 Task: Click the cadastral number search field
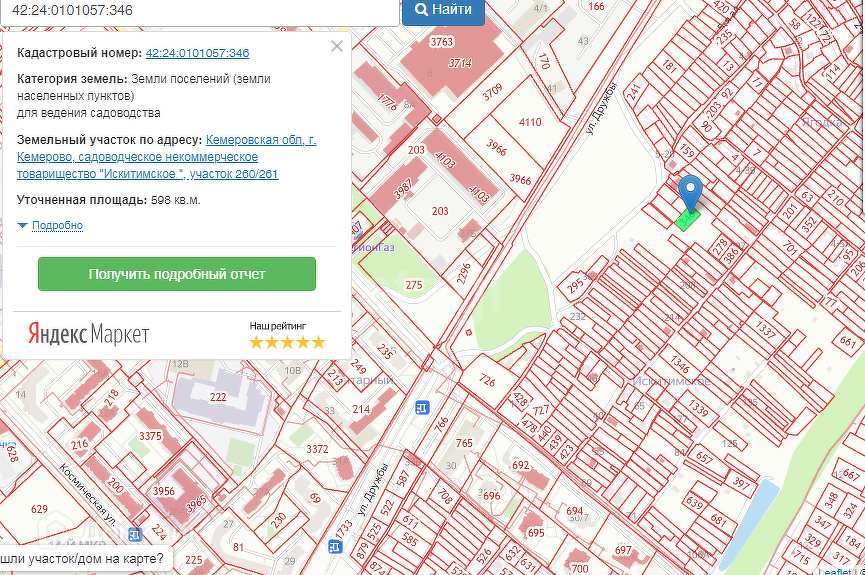[198, 10]
